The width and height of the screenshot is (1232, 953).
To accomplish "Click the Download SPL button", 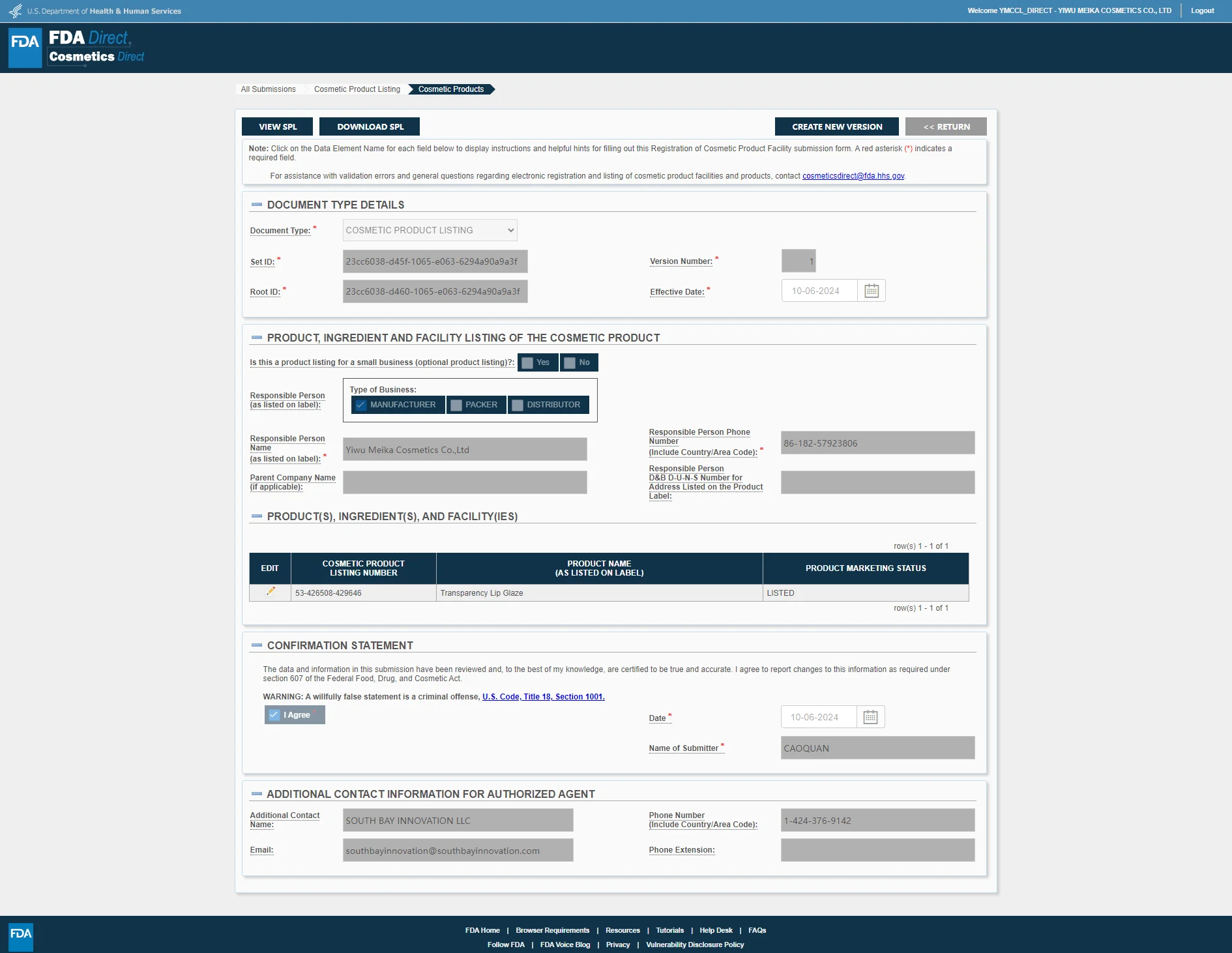I will coord(370,126).
